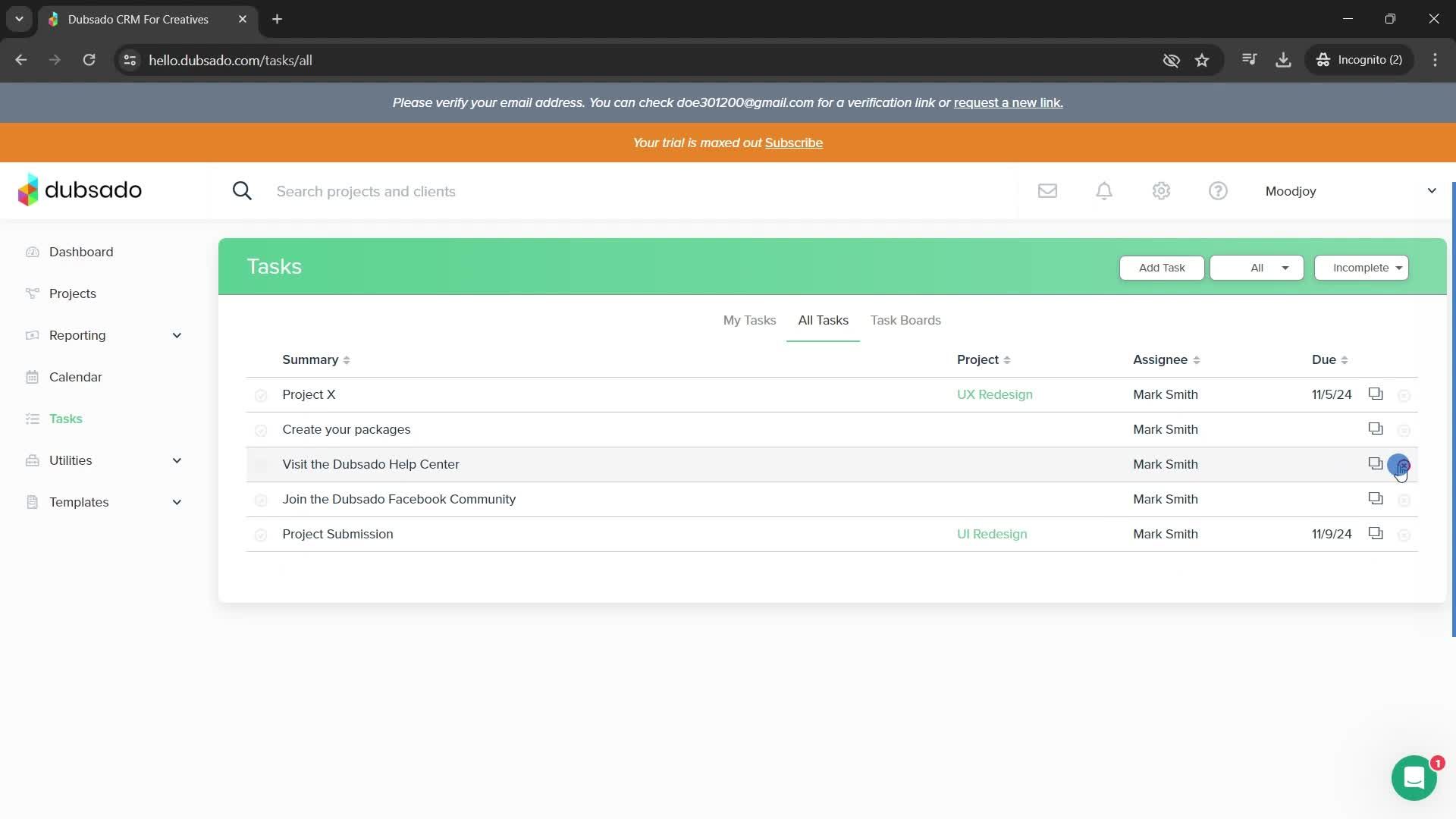View site information icon in address bar

(130, 60)
